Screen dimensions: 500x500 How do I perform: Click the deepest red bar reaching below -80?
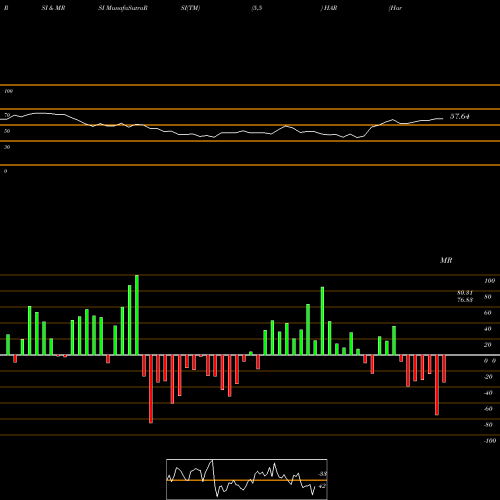[x=151, y=389]
